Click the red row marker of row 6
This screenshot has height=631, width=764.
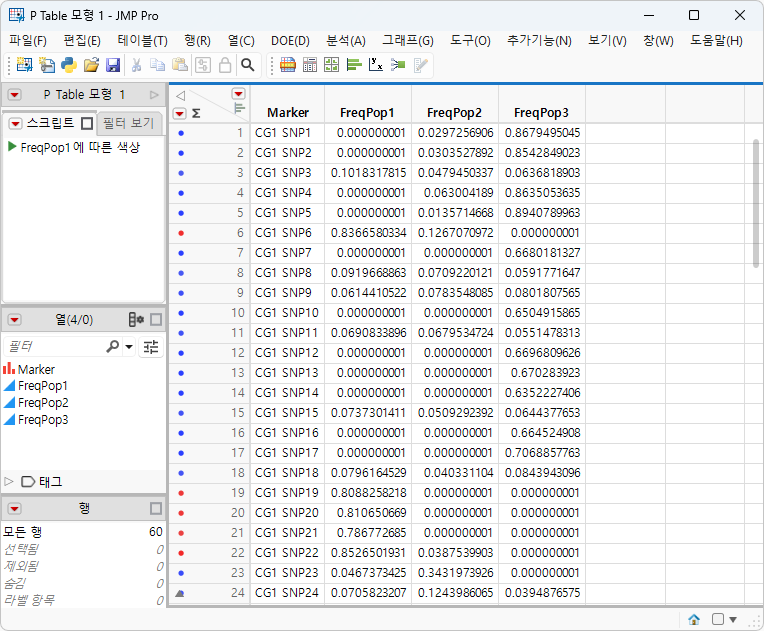point(181,233)
